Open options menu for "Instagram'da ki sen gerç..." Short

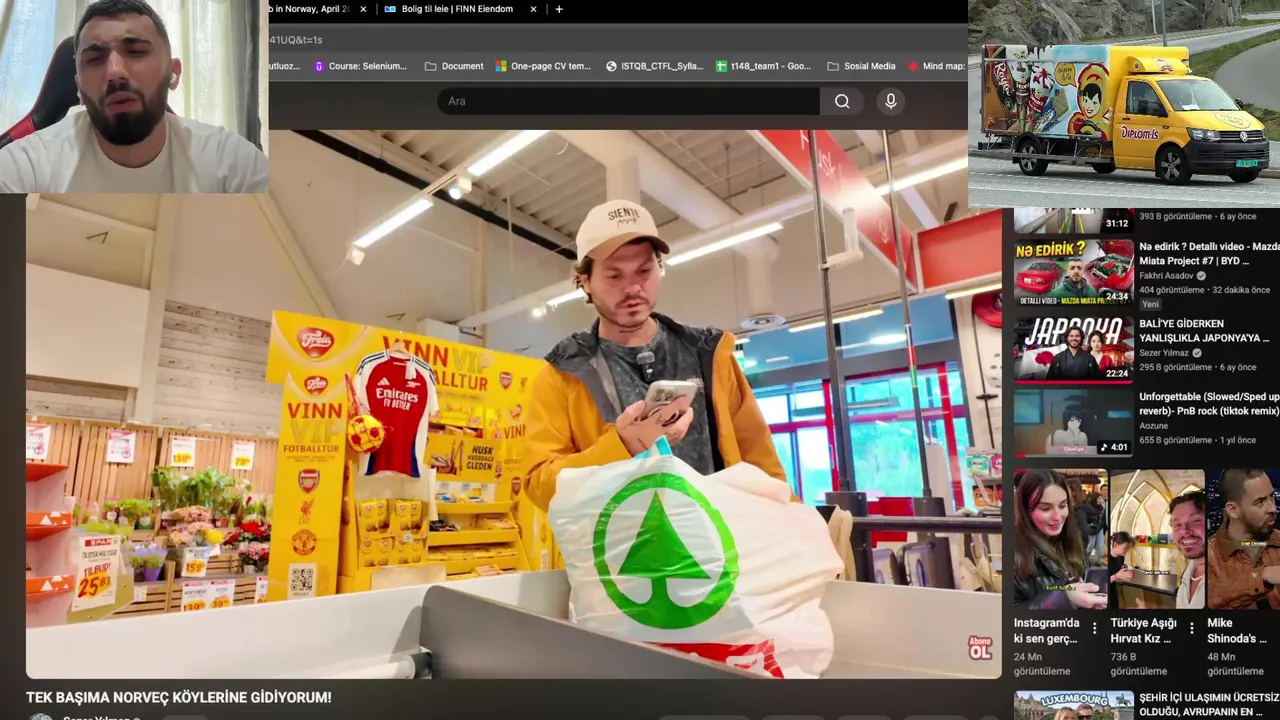click(1094, 629)
